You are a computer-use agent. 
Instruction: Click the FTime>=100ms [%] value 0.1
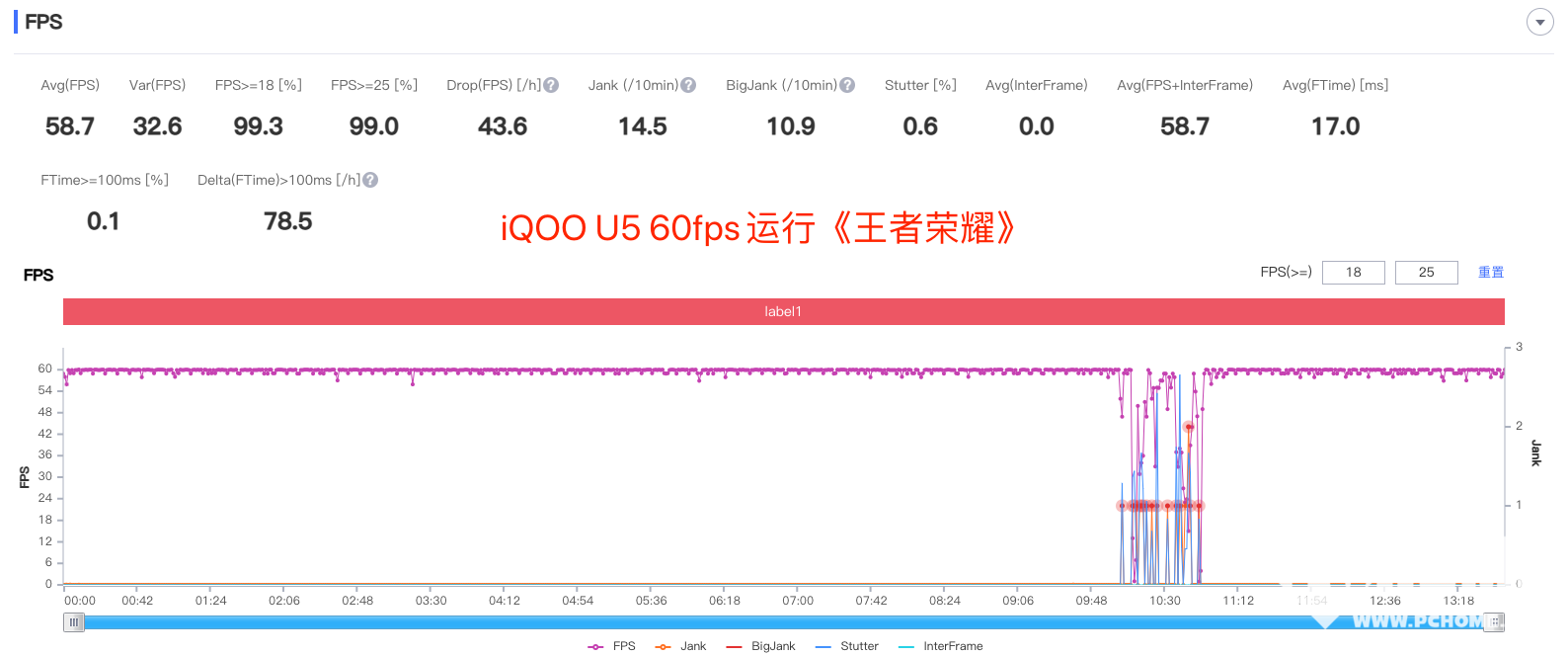point(104,221)
